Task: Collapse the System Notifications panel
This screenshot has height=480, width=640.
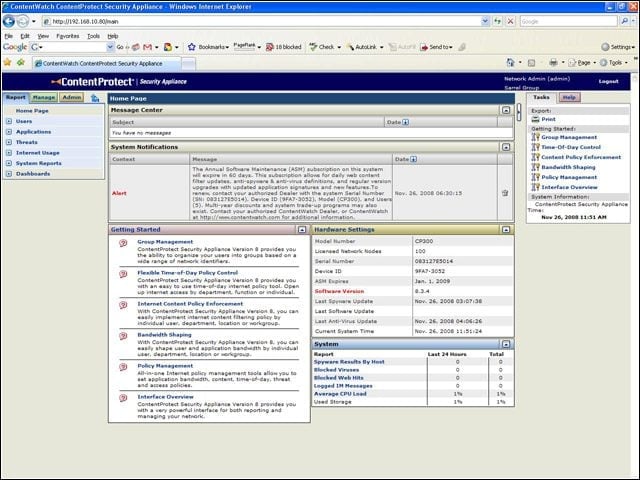Action: [x=506, y=147]
